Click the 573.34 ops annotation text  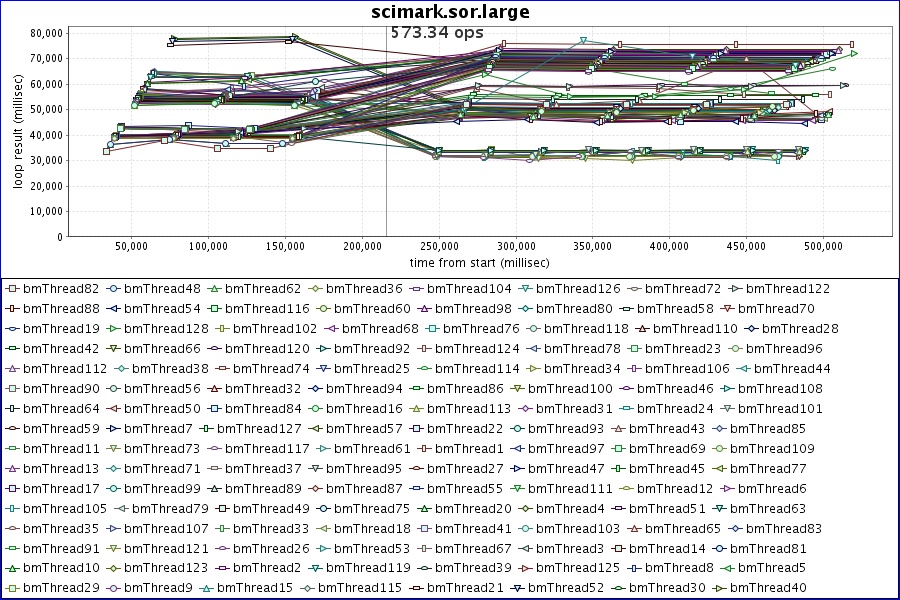click(437, 32)
